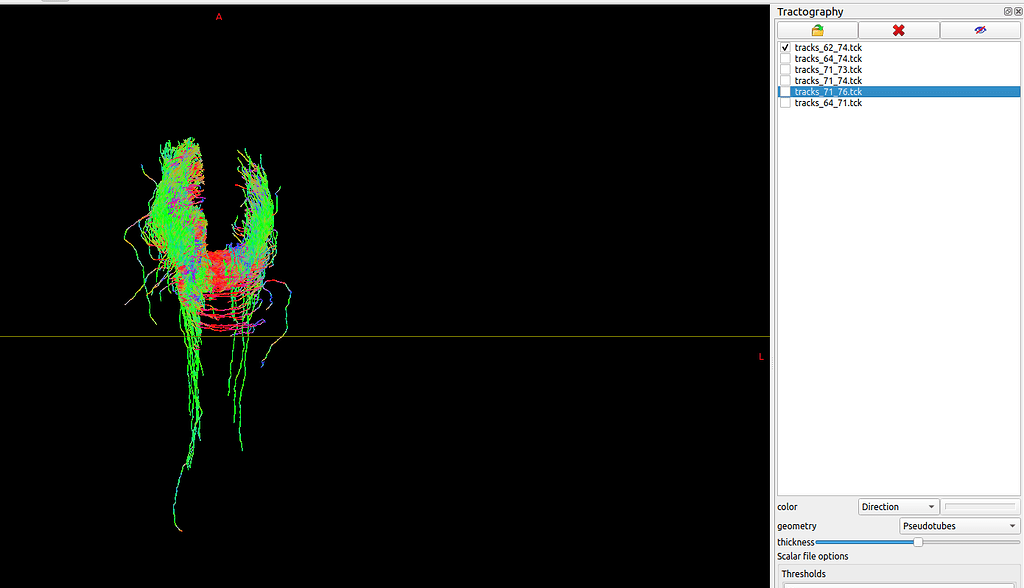The width and height of the screenshot is (1024, 588).
Task: Select tracks_71_74.tck in the track list
Action: (826, 80)
